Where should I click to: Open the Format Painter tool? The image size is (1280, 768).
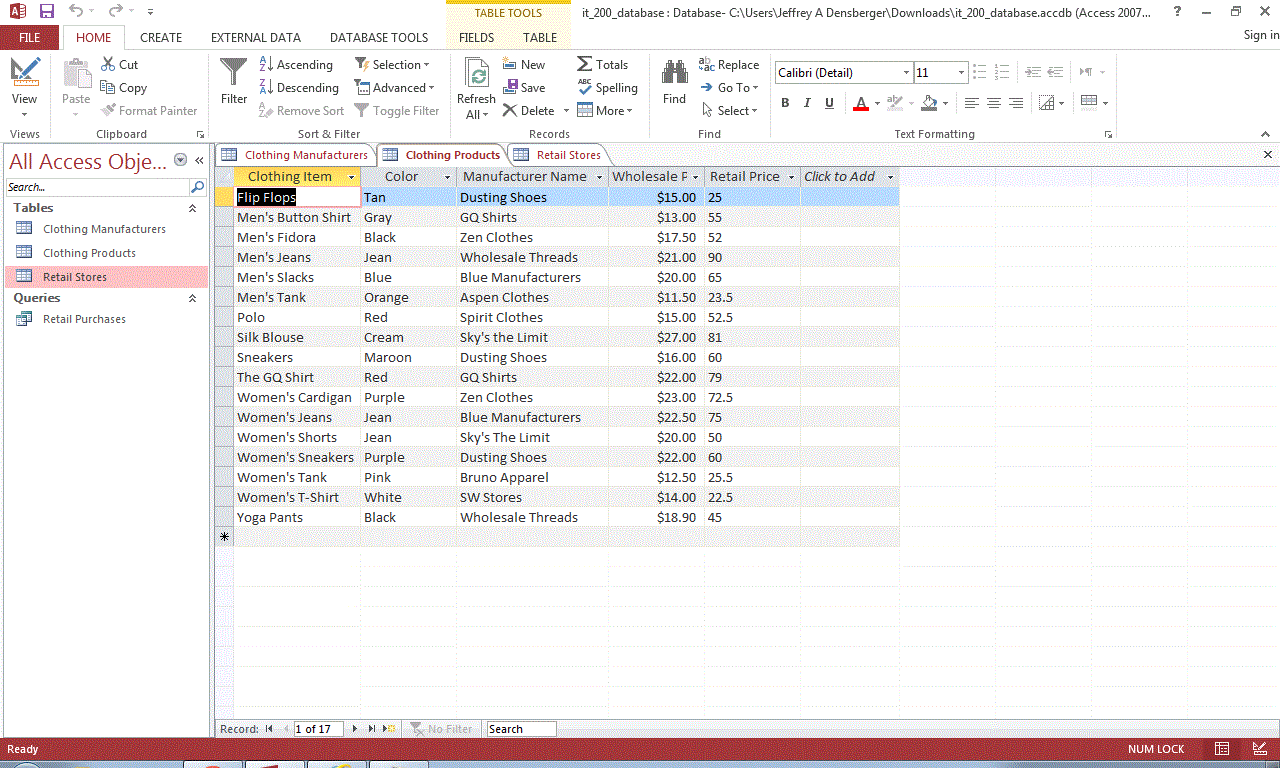pyautogui.click(x=149, y=110)
